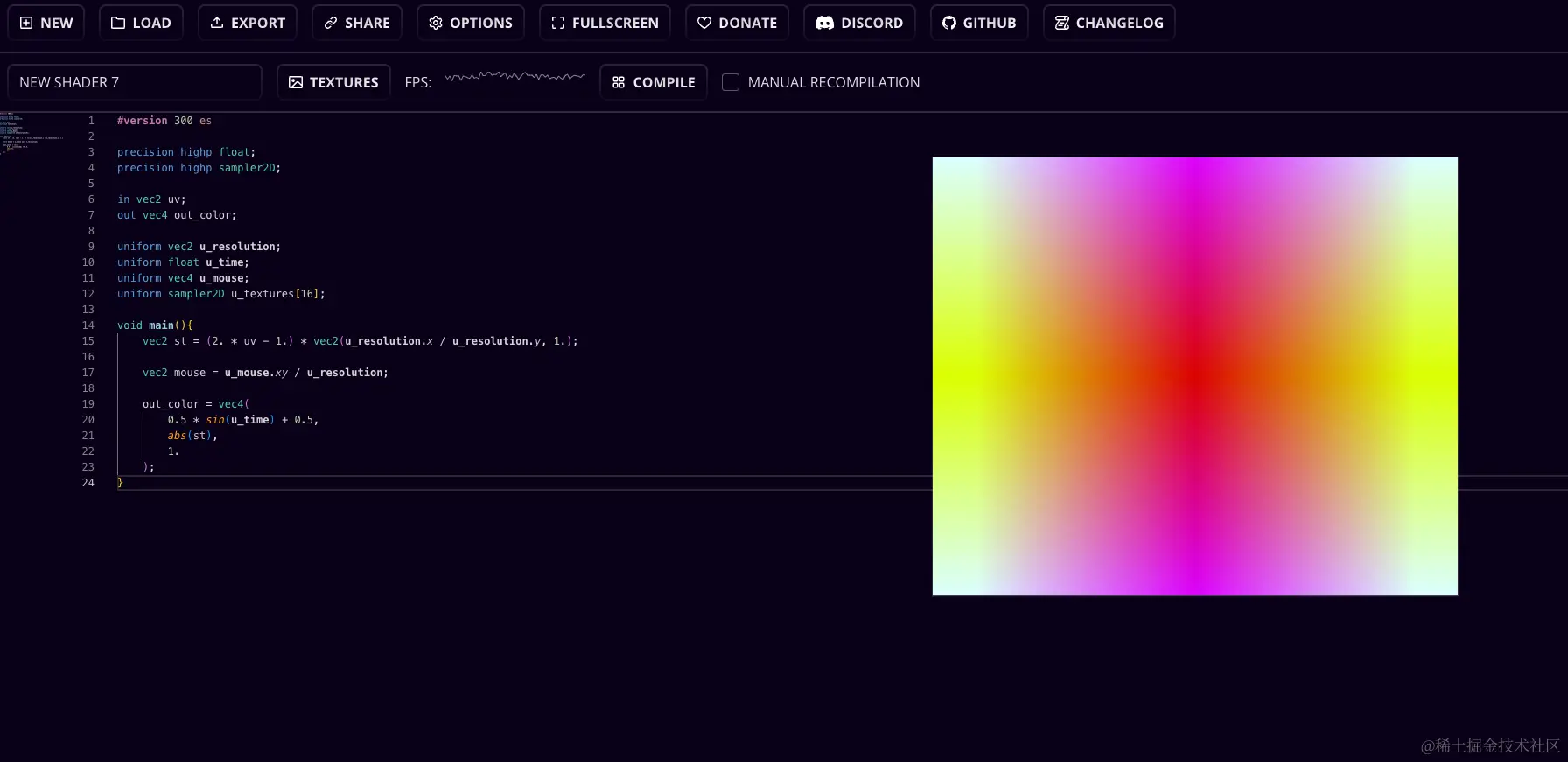Click the SHARE button label text
Viewport: 1568px width, 762px height.
[x=367, y=23]
